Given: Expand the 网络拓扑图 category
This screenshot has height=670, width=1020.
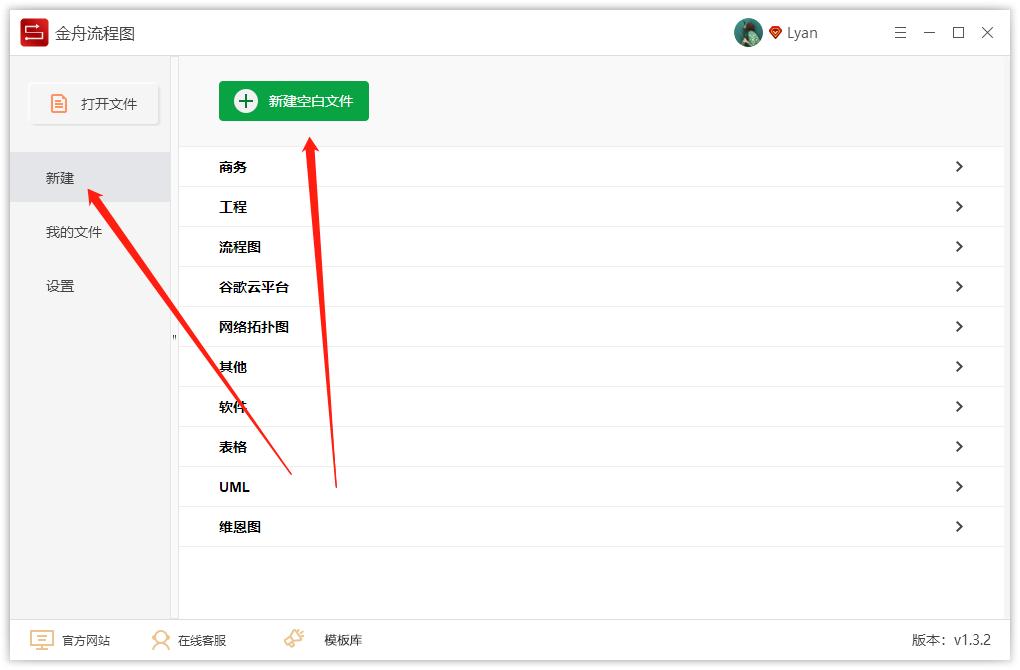Looking at the screenshot, I should click(959, 326).
